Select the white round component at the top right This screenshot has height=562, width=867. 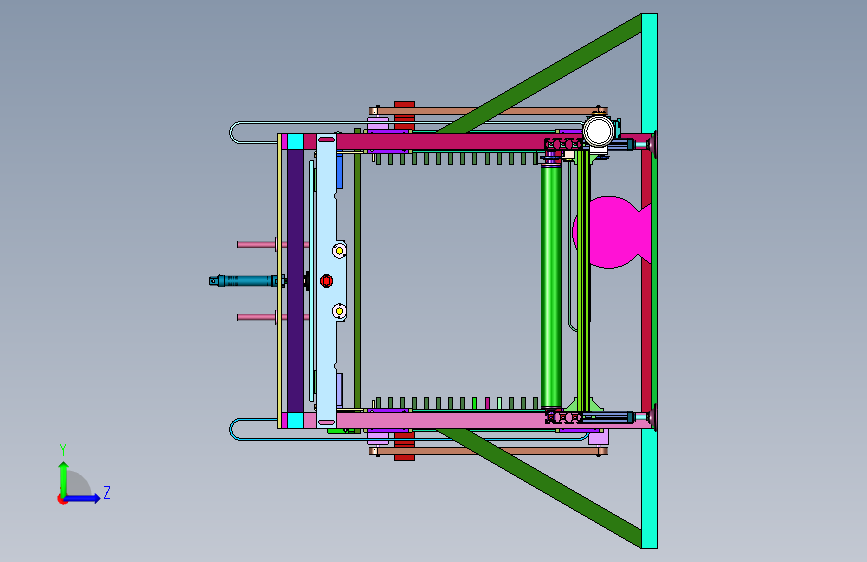coord(598,131)
